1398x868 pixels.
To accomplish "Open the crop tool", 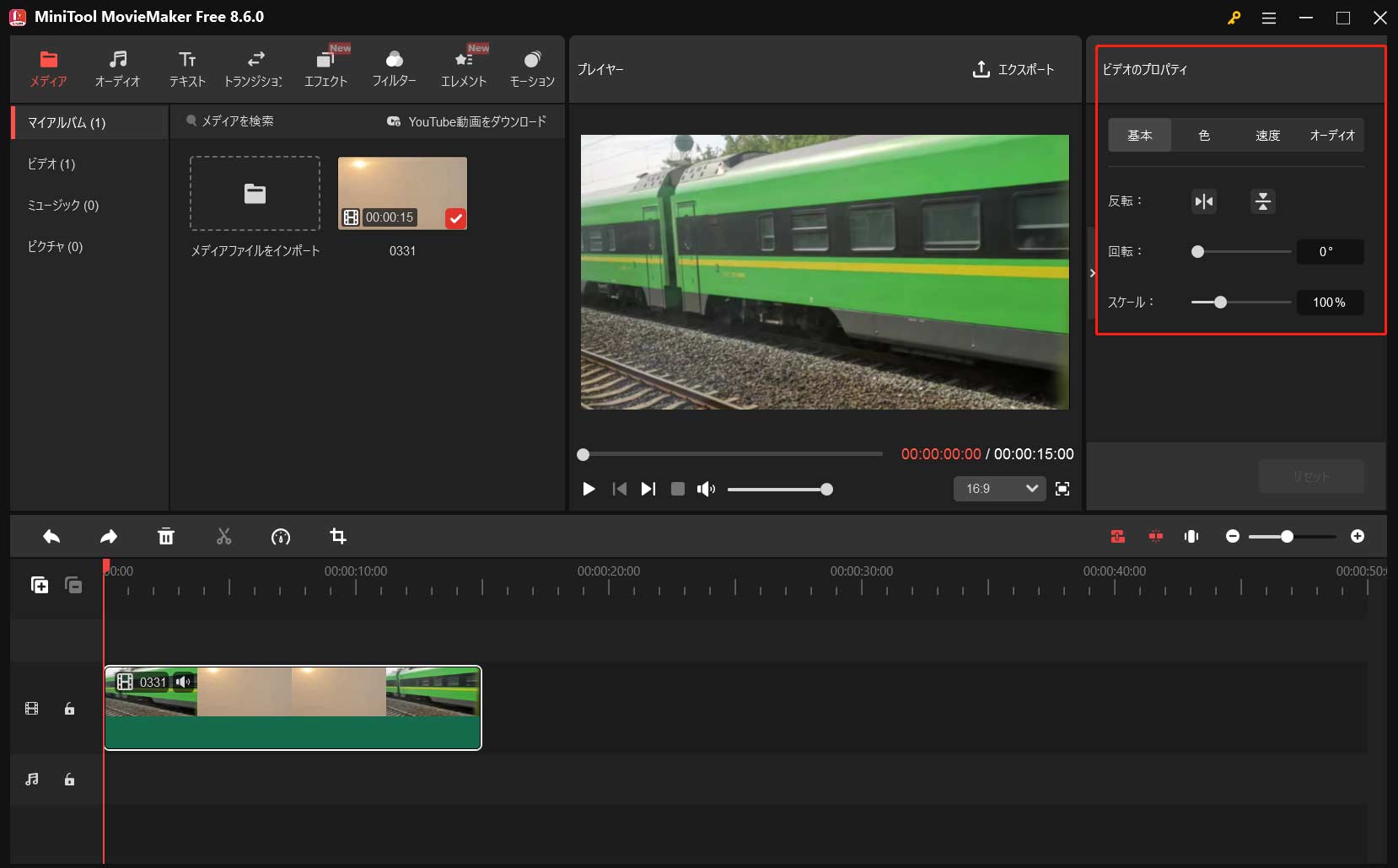I will [338, 537].
